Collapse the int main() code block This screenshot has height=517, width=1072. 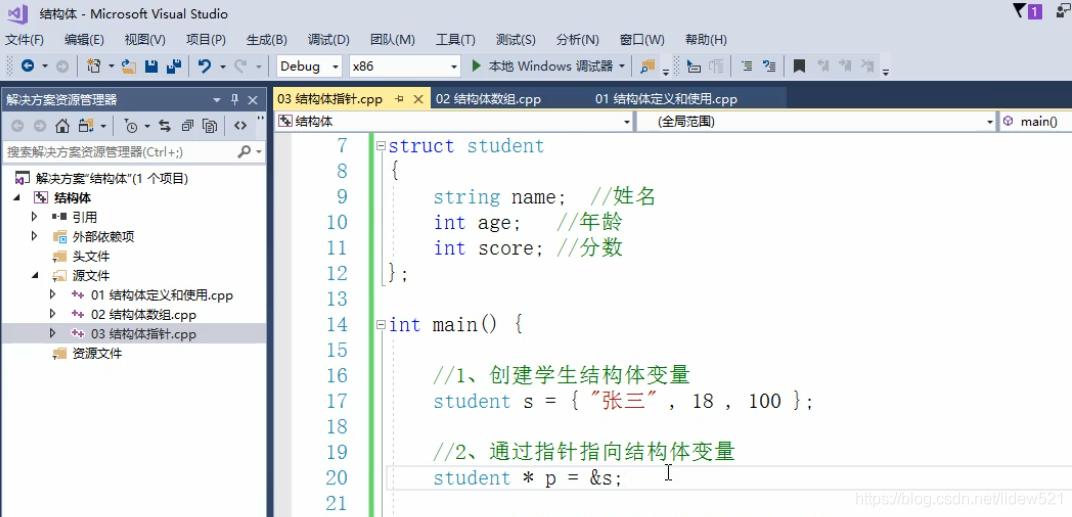pyautogui.click(x=381, y=325)
